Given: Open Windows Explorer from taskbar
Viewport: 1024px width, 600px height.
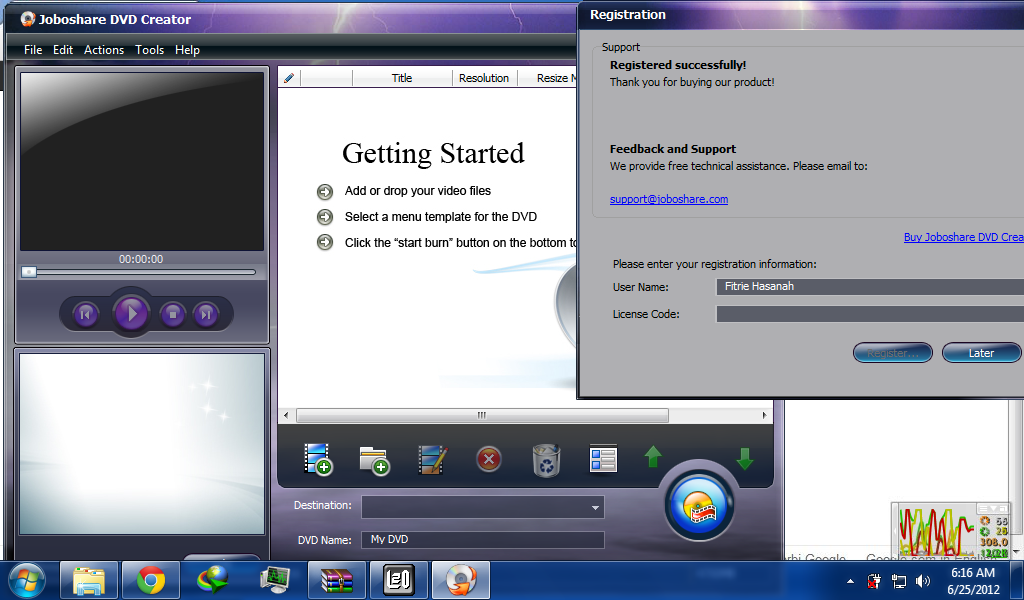Looking at the screenshot, I should (89, 580).
